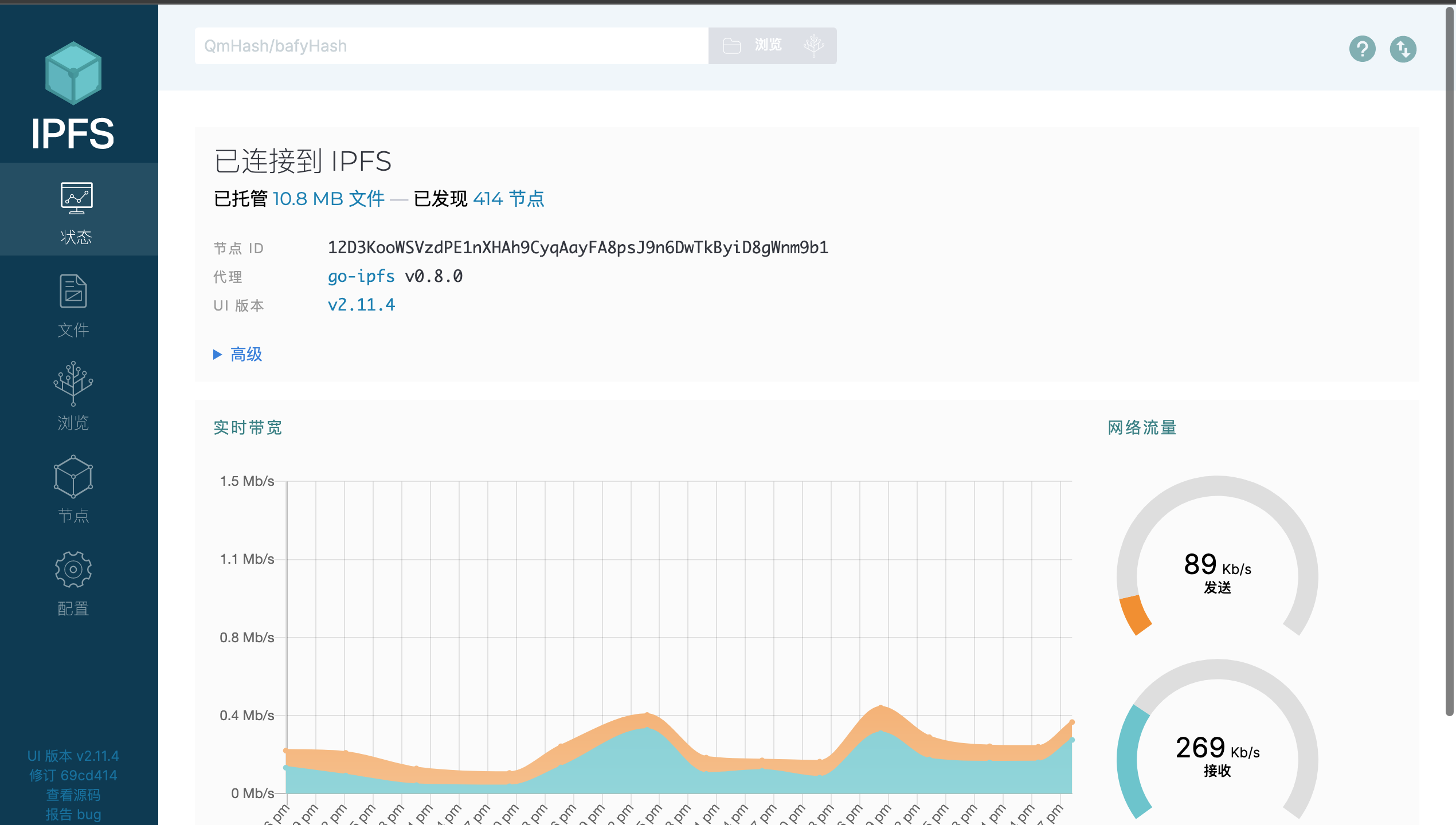Click the 网络流量 title
The image size is (1456, 825).
[x=1142, y=427]
